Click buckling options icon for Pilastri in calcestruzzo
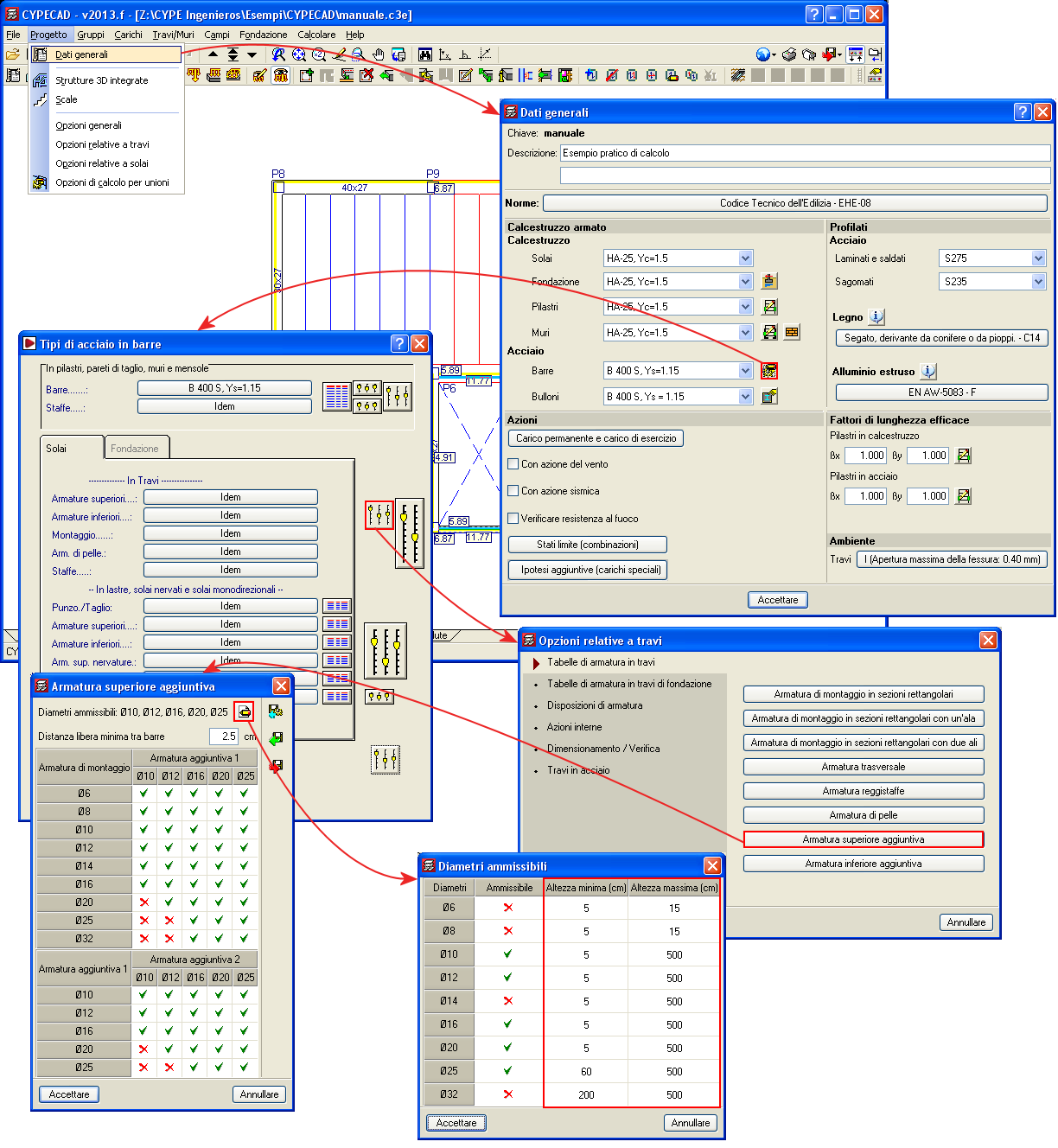Image resolution: width=1058 pixels, height=1148 pixels. tap(964, 456)
